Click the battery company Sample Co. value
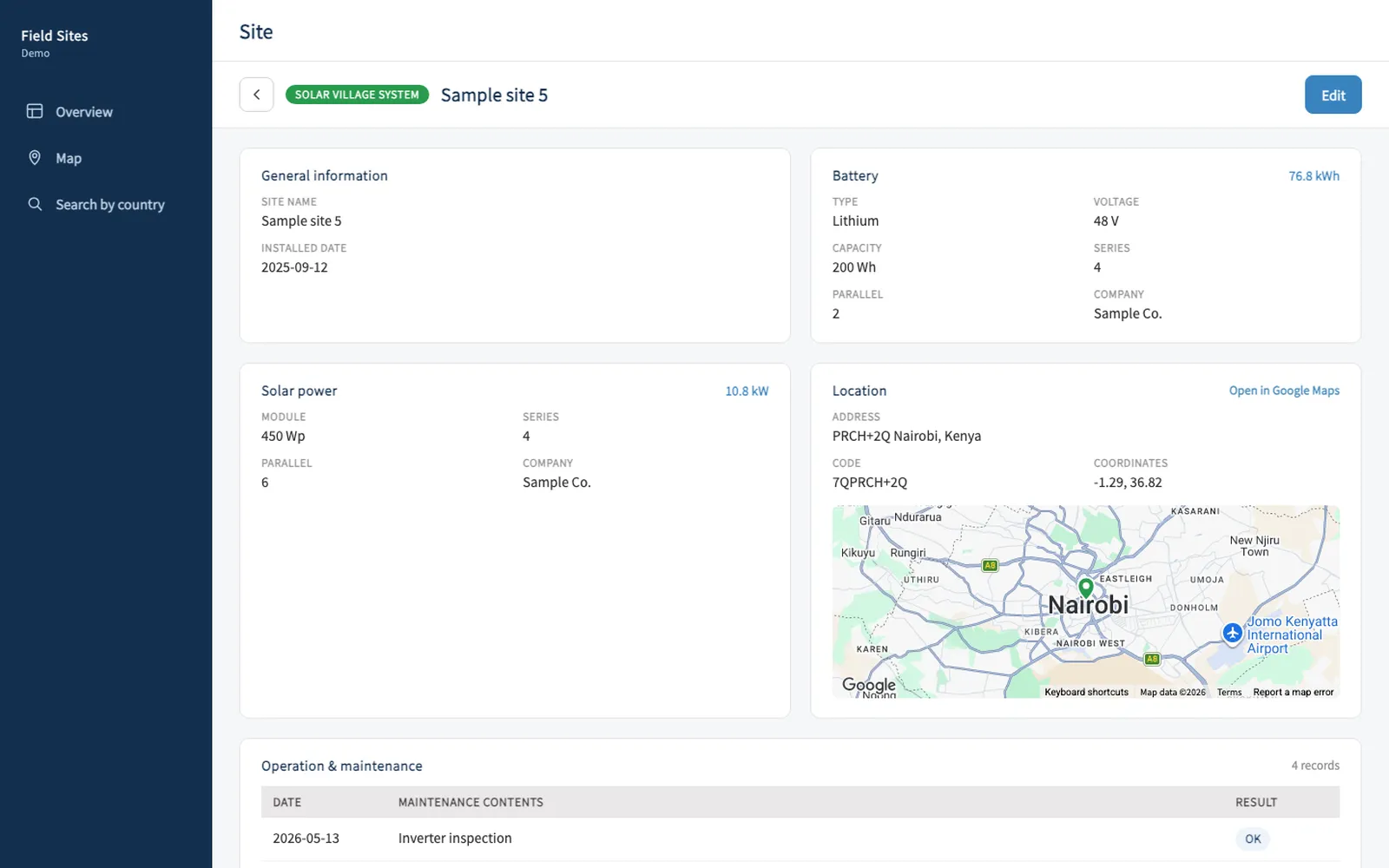Viewport: 1389px width, 868px height. pyautogui.click(x=1127, y=313)
